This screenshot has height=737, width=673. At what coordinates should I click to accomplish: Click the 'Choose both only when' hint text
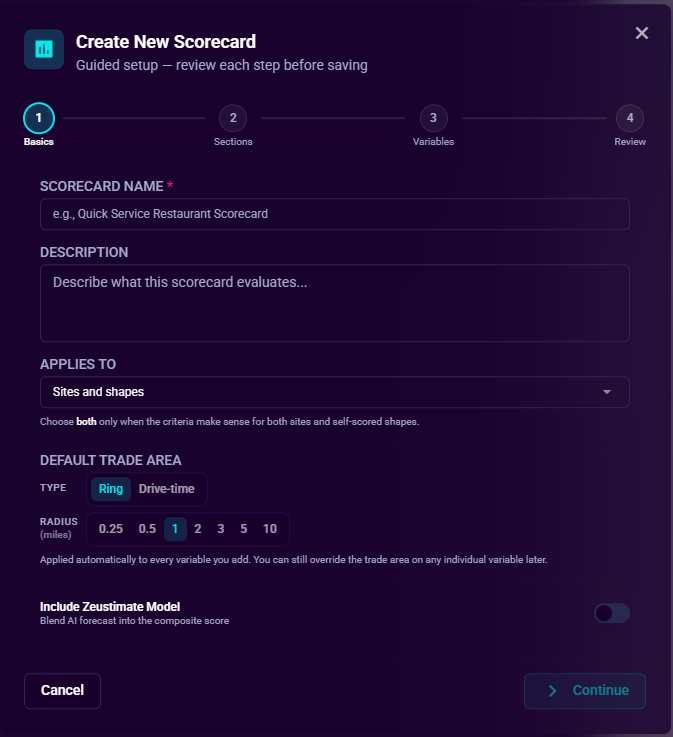point(229,421)
